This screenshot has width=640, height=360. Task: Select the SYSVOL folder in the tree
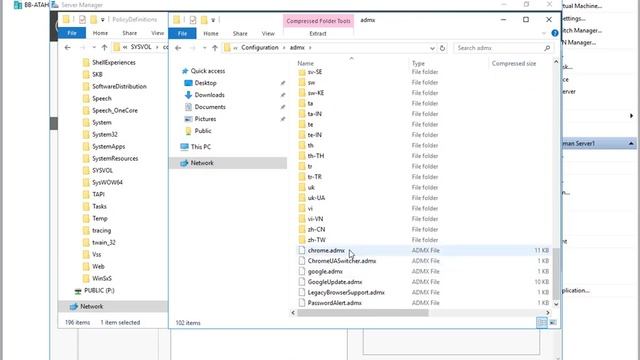point(102,171)
